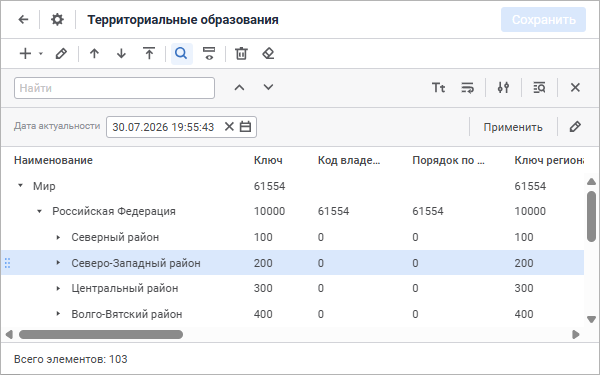Click the pencil edit icon in toolbar
Screen dimensions: 600x375
point(61,54)
